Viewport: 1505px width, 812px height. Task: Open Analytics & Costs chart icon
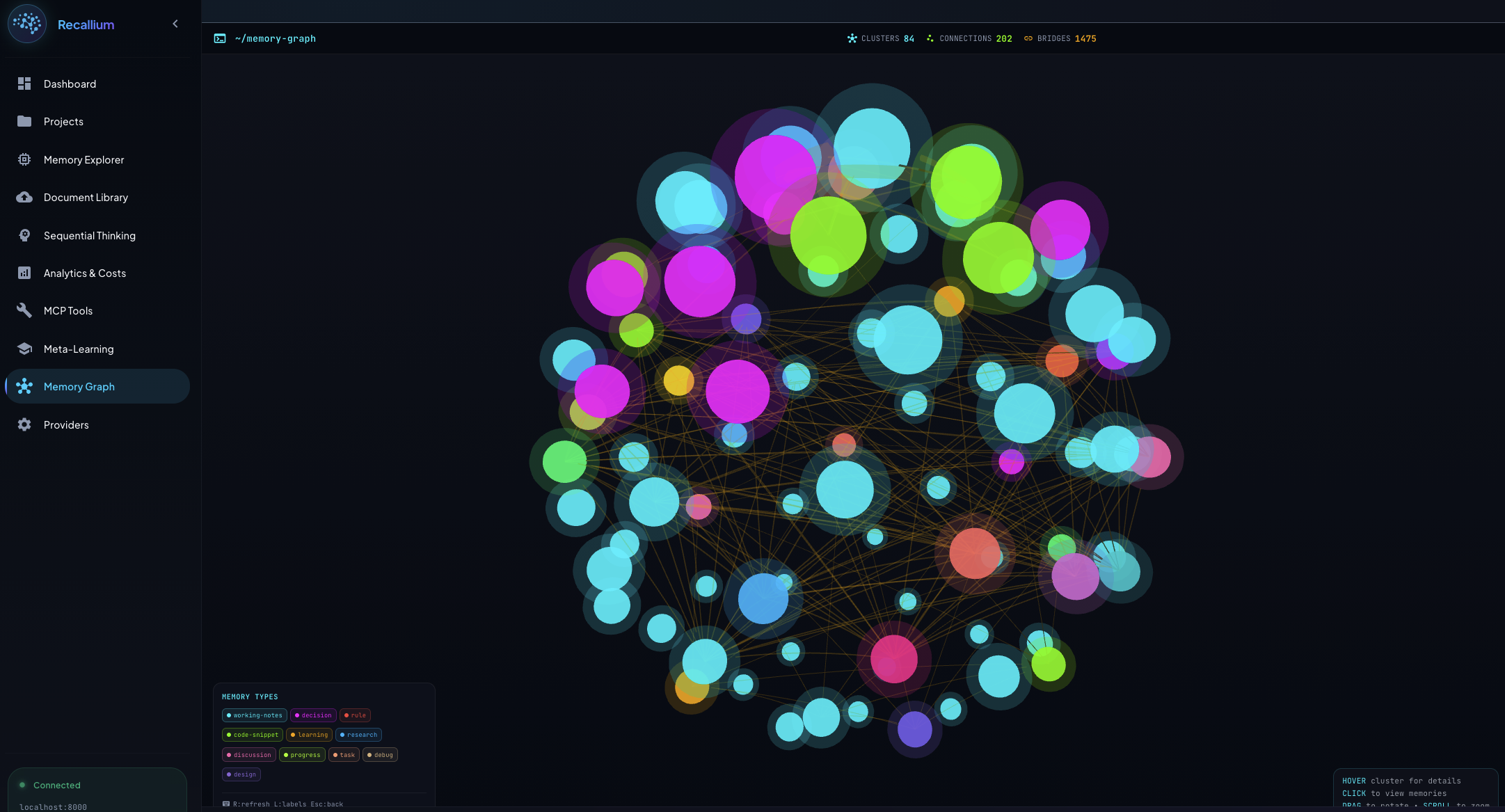pos(24,273)
